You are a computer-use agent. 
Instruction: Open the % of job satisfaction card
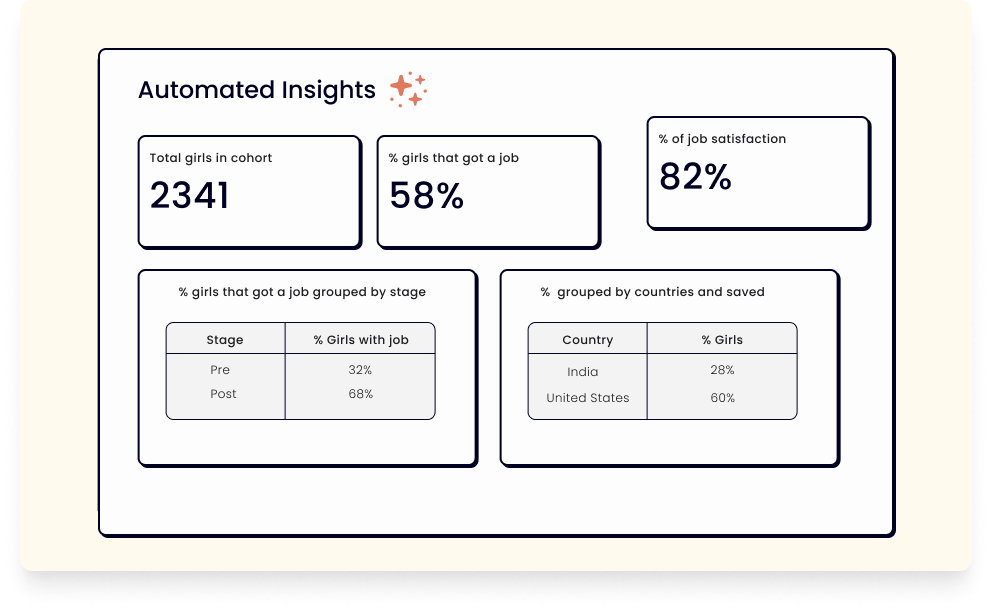[759, 173]
